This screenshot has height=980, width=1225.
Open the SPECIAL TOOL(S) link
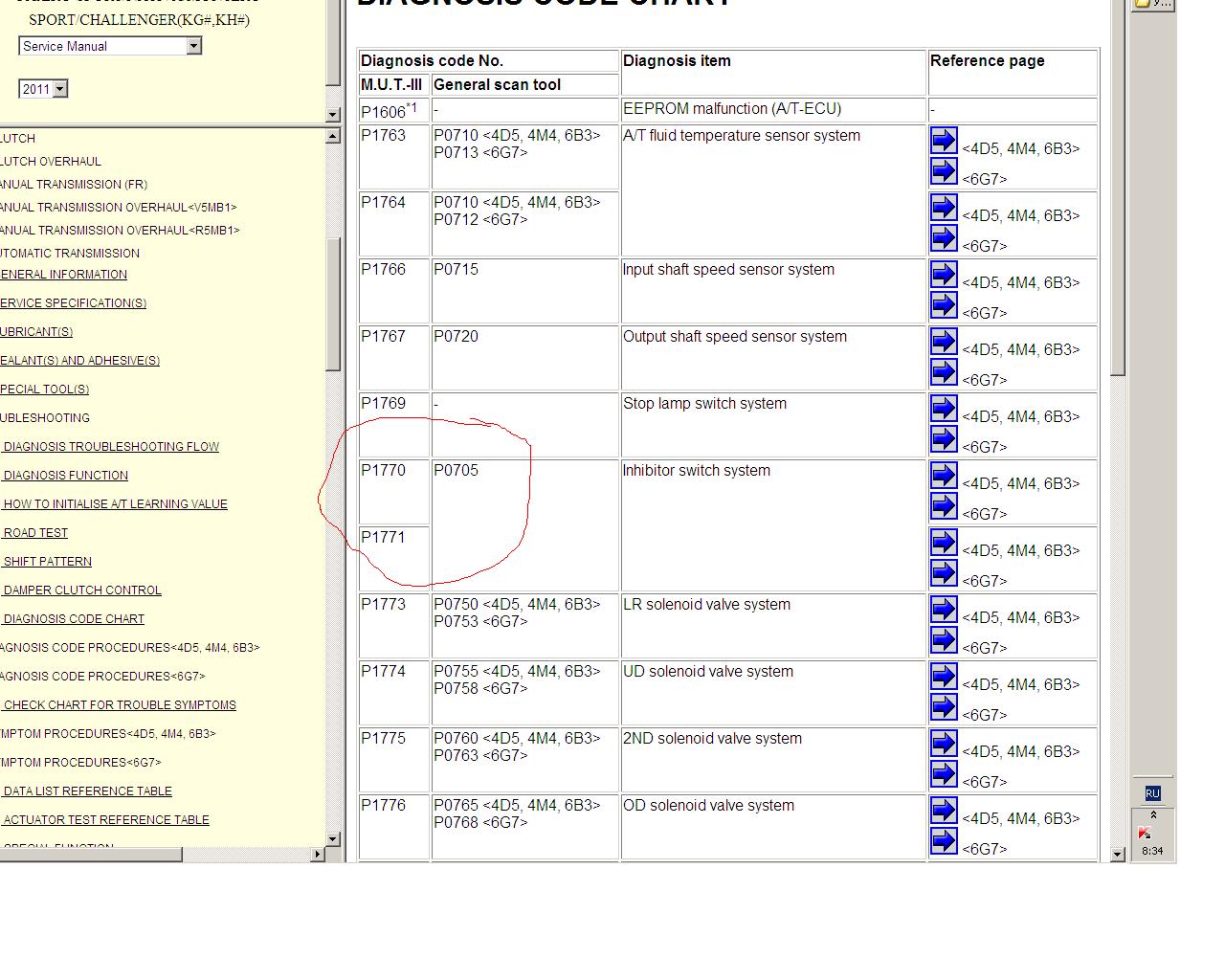pyautogui.click(x=44, y=390)
